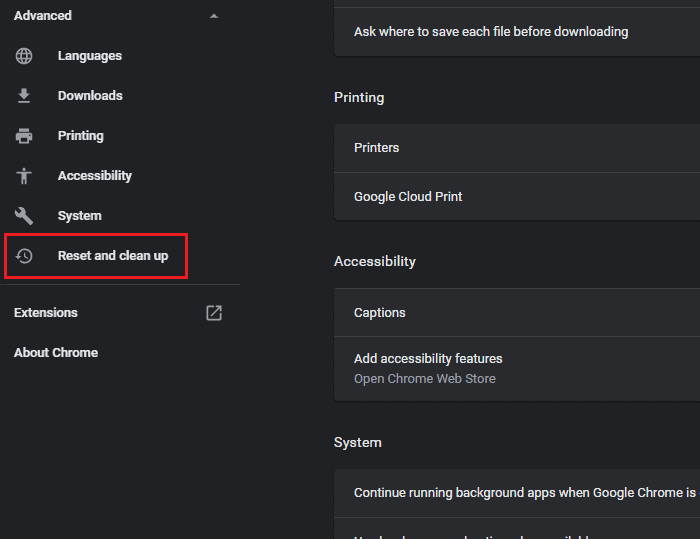Select System in the sidebar
700x539 pixels.
79,216
